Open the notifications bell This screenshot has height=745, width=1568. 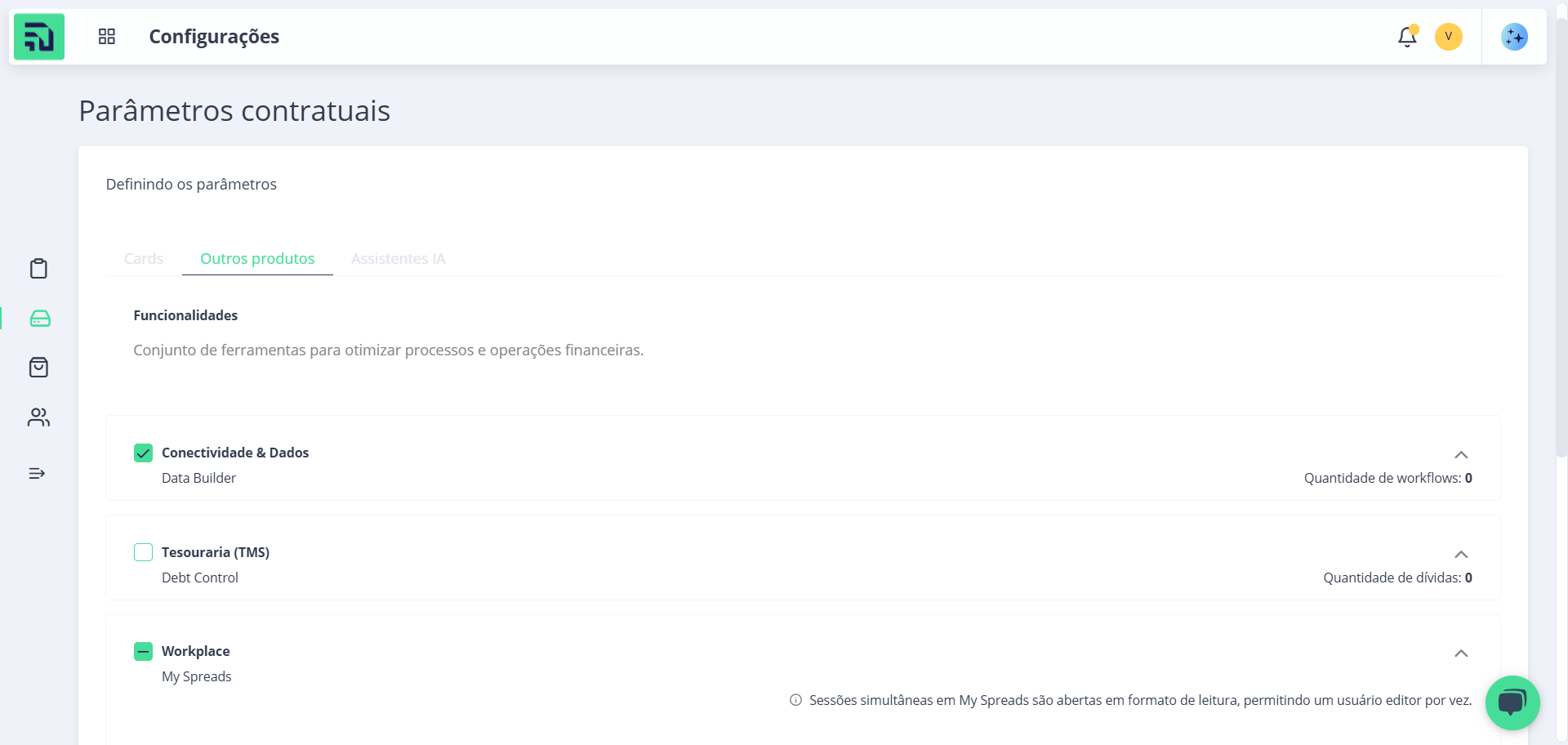[1407, 37]
